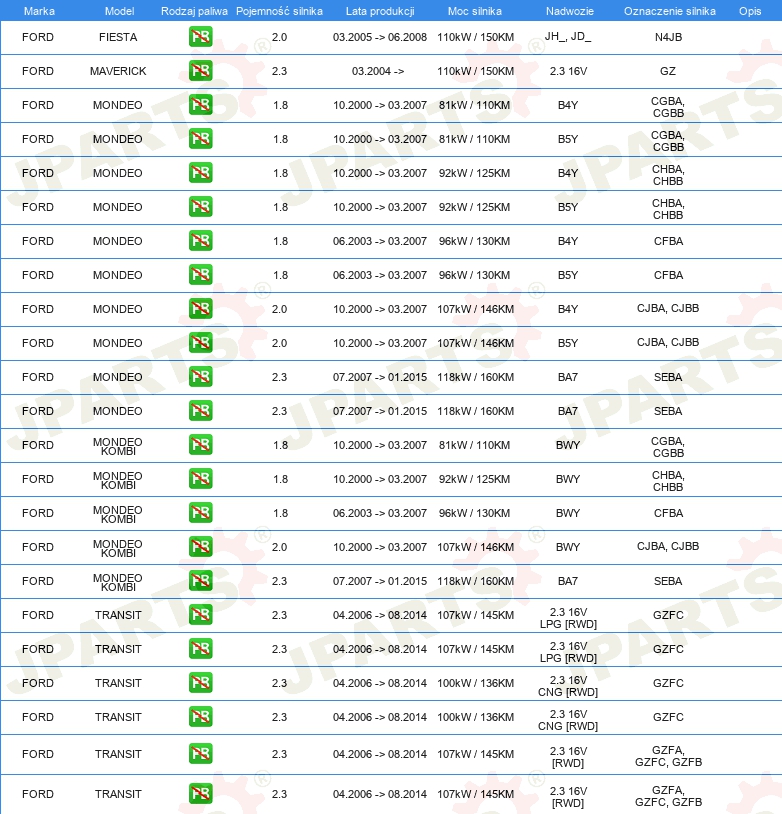Select SEBA in the MONDEO KOMBI row
Viewport: 782px width, 814px height.
tap(668, 581)
